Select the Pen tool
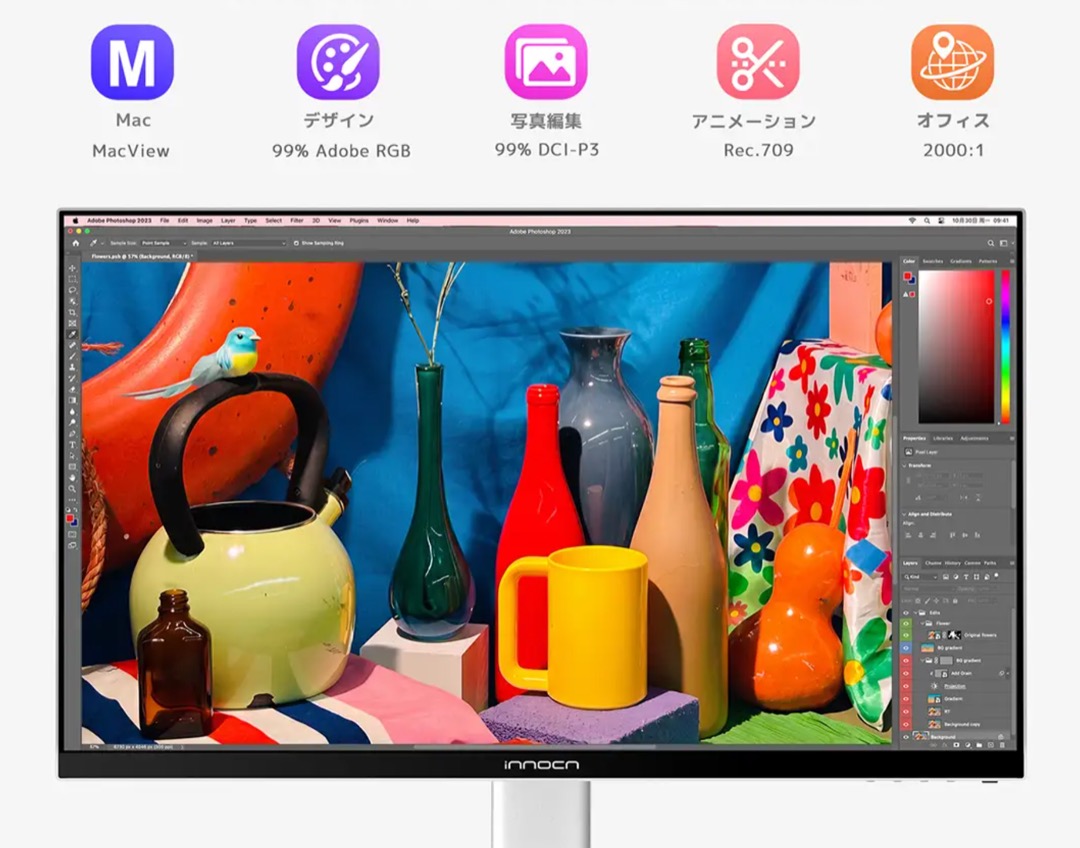Image resolution: width=1080 pixels, height=848 pixels. (72, 434)
